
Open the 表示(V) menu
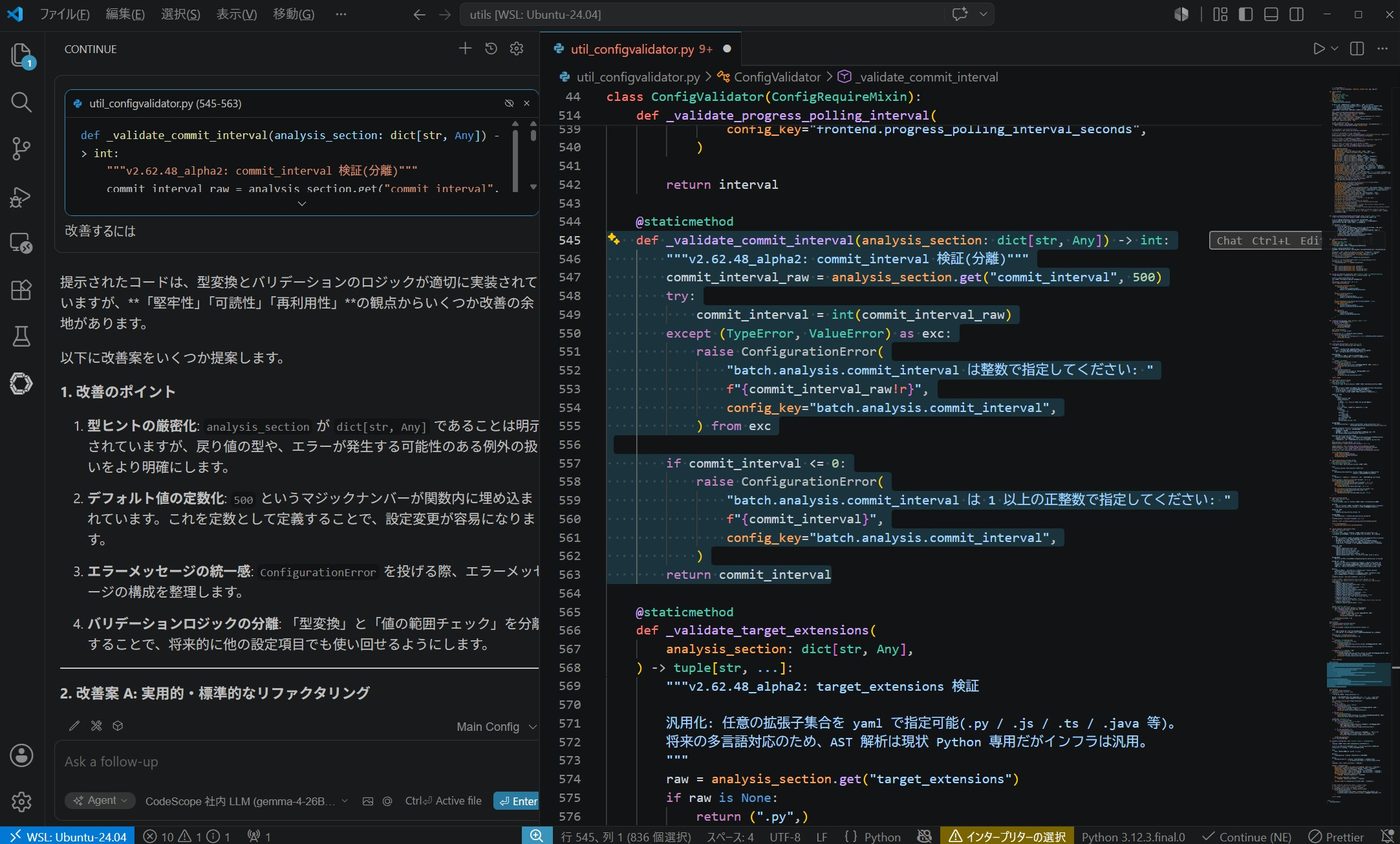[x=237, y=14]
